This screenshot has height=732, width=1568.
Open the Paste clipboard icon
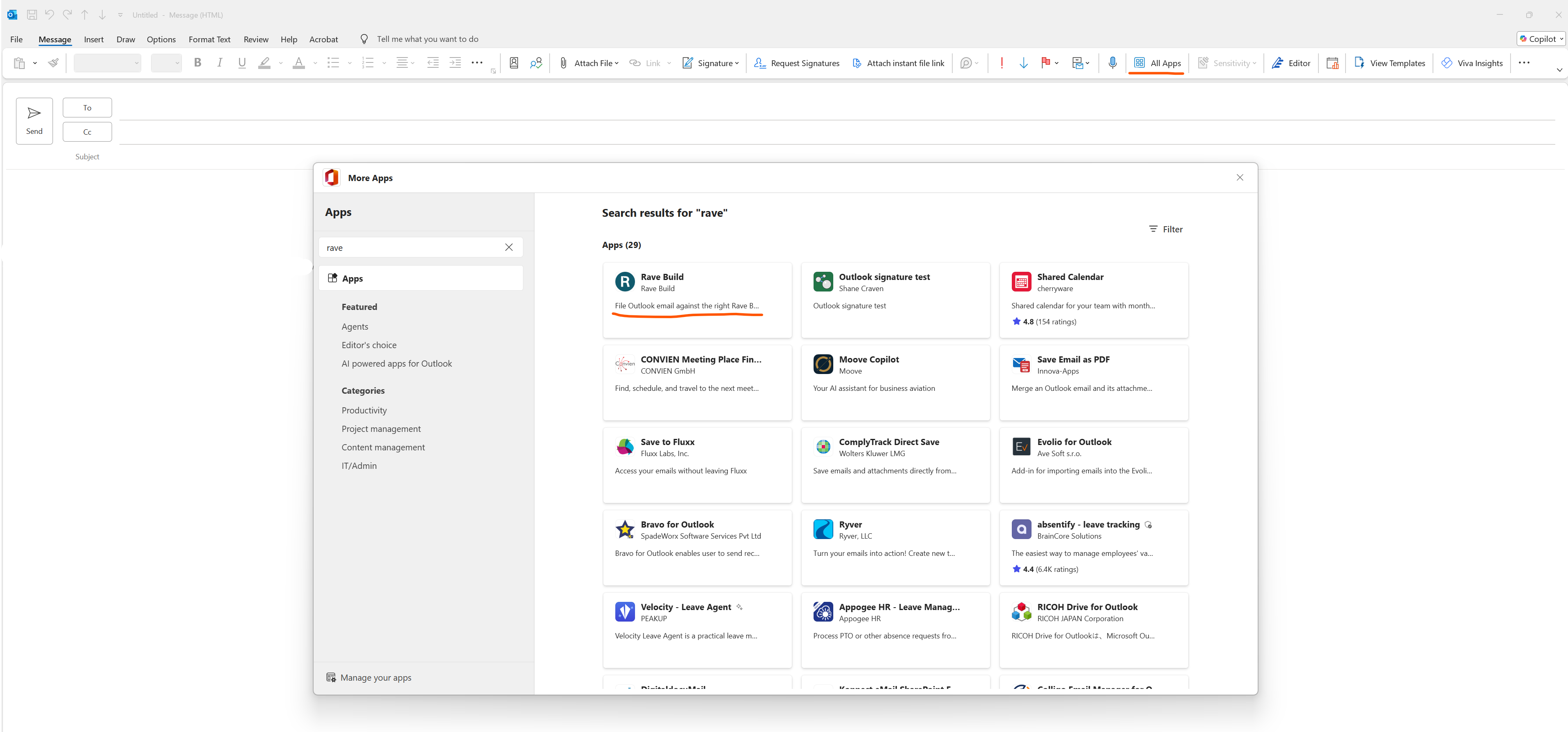click(x=19, y=63)
